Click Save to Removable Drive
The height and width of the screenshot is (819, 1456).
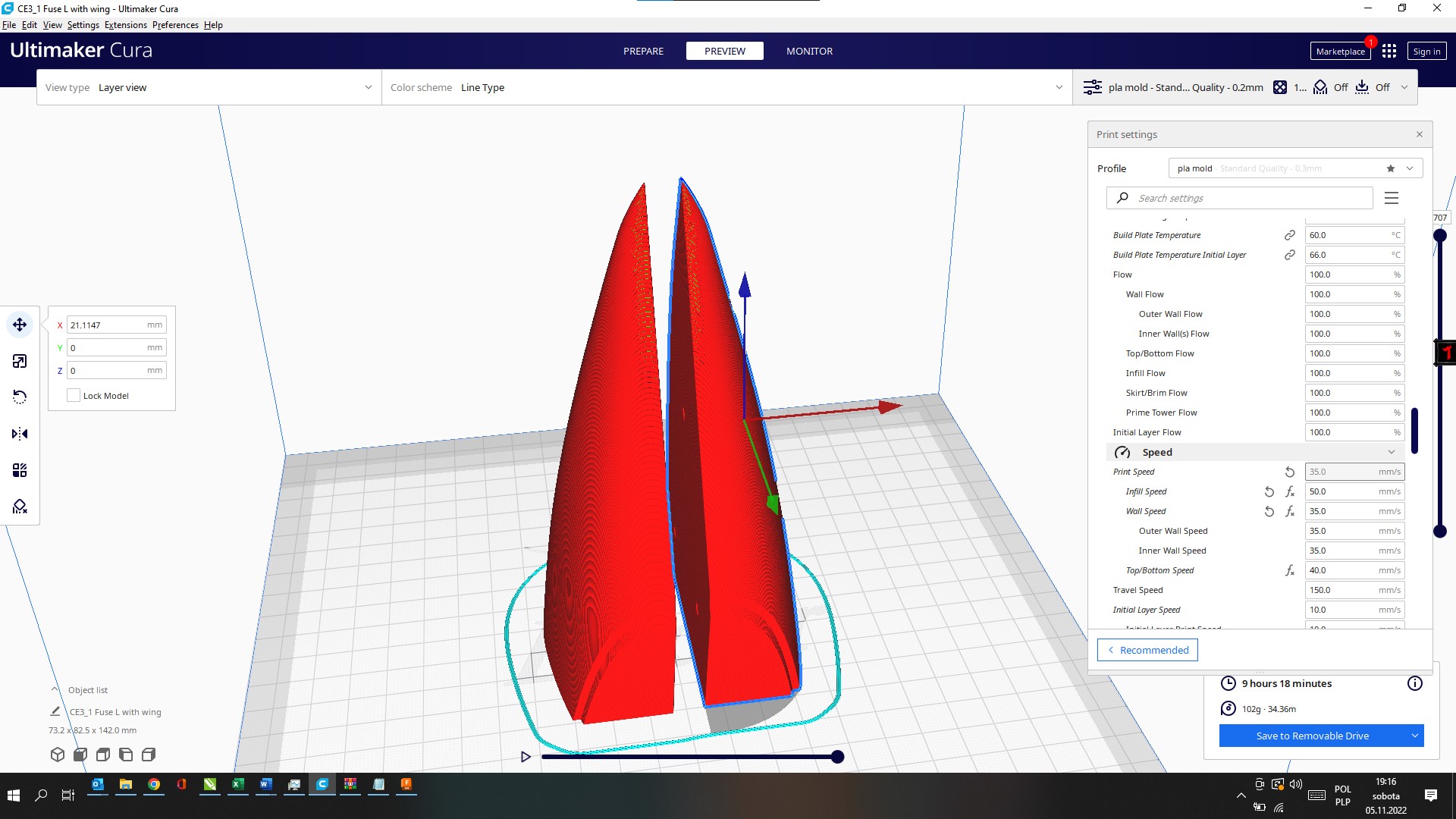1312,736
